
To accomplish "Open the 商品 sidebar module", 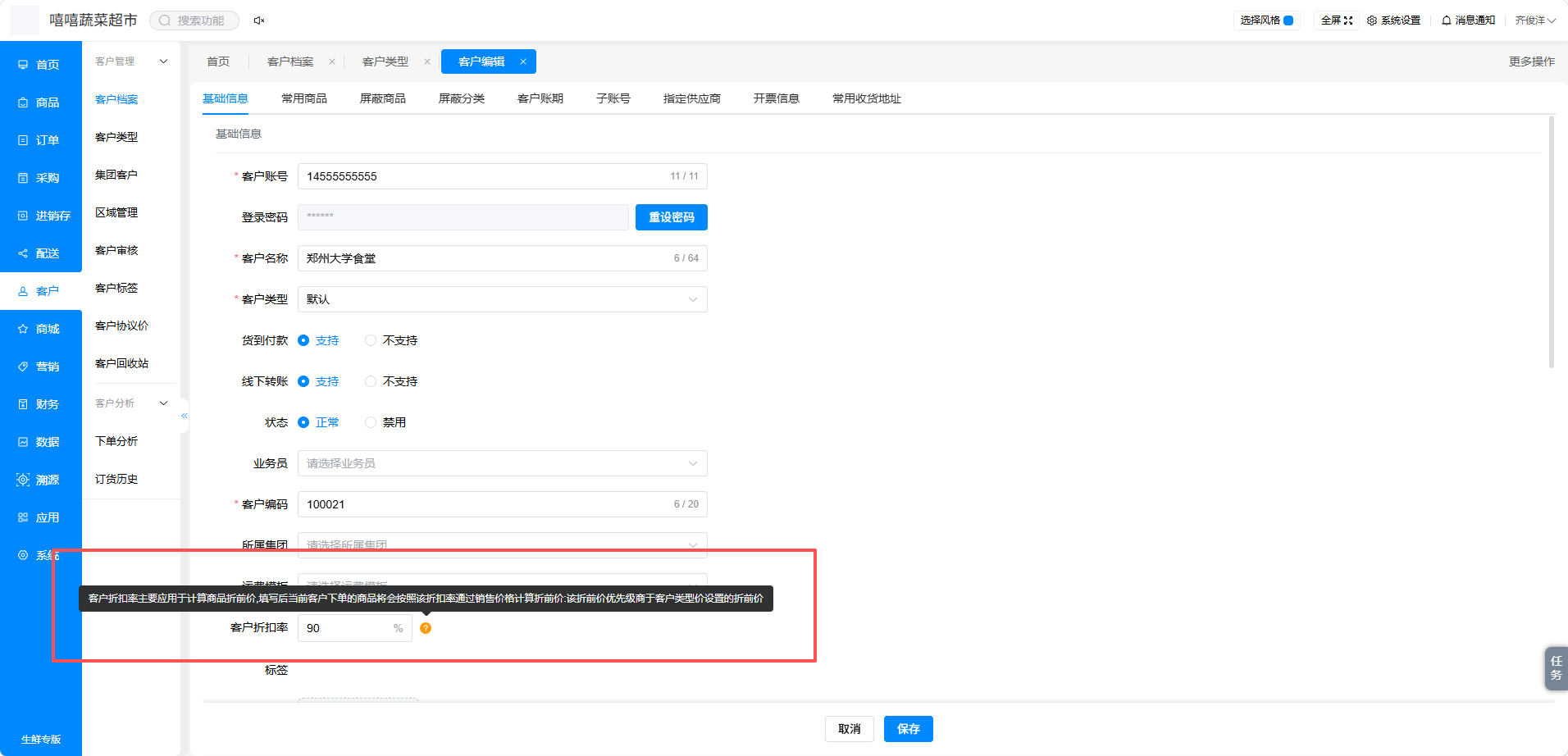I will click(x=40, y=102).
